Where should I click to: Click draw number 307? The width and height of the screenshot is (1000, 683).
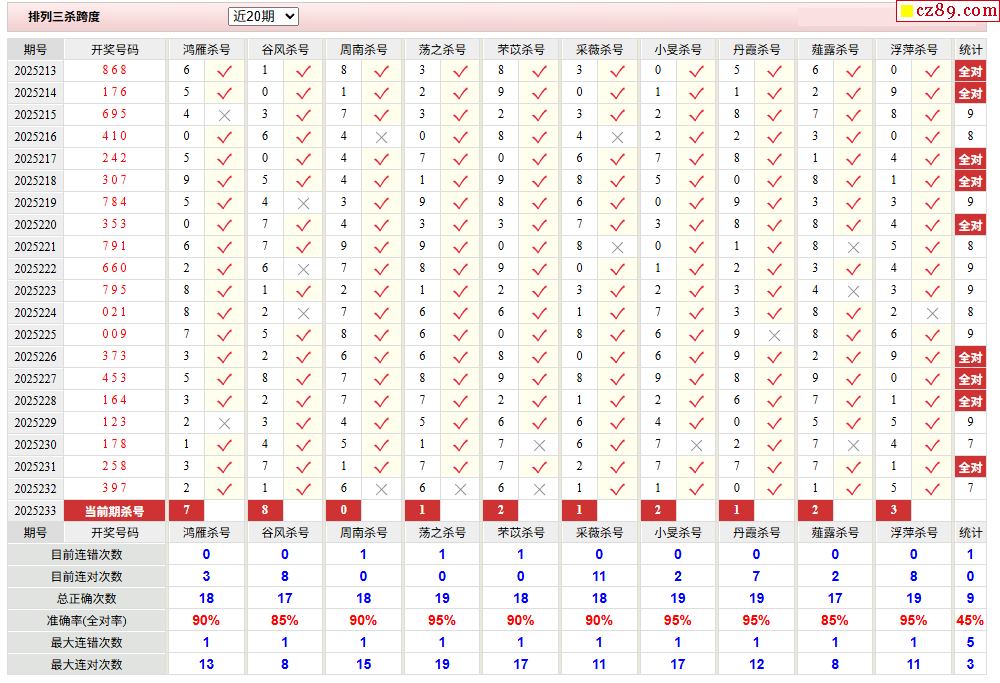tap(115, 180)
